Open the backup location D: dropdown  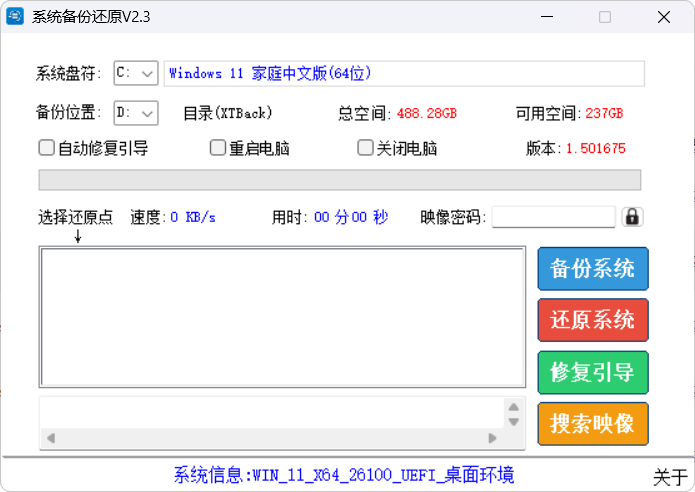[x=136, y=113]
